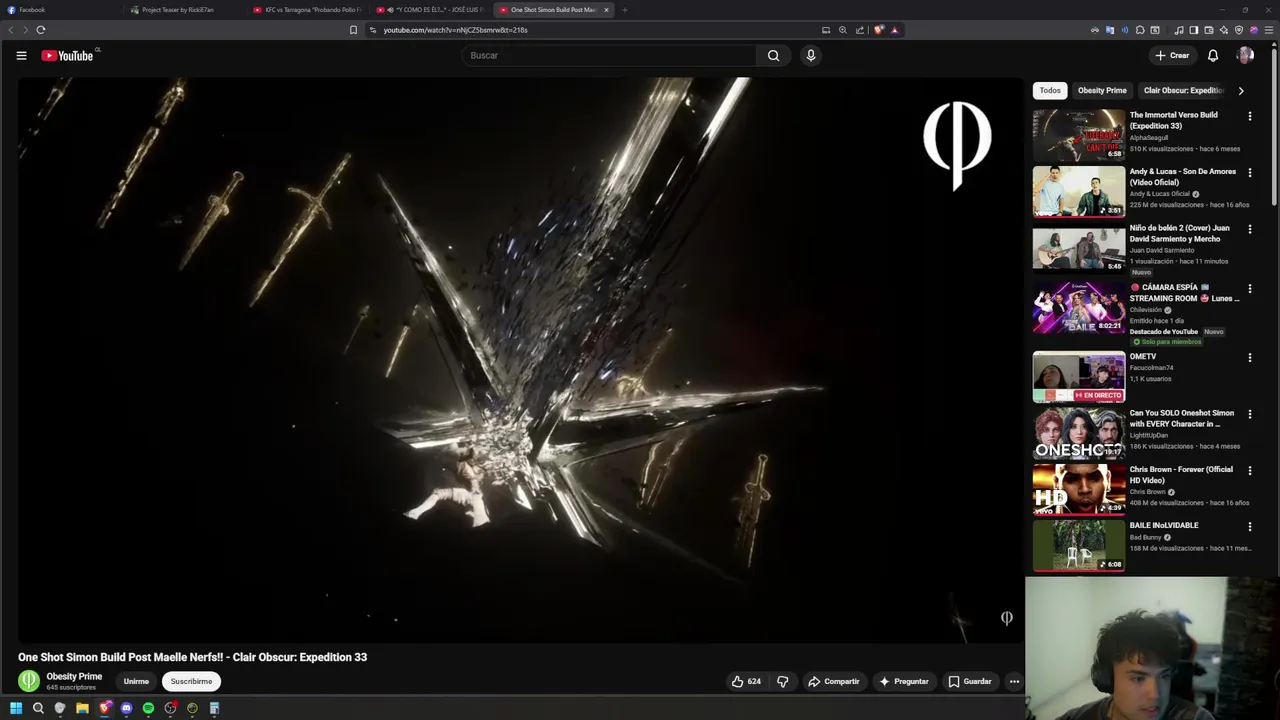Open the Obesity Prime channel name link
1280x720 pixels.
74,676
